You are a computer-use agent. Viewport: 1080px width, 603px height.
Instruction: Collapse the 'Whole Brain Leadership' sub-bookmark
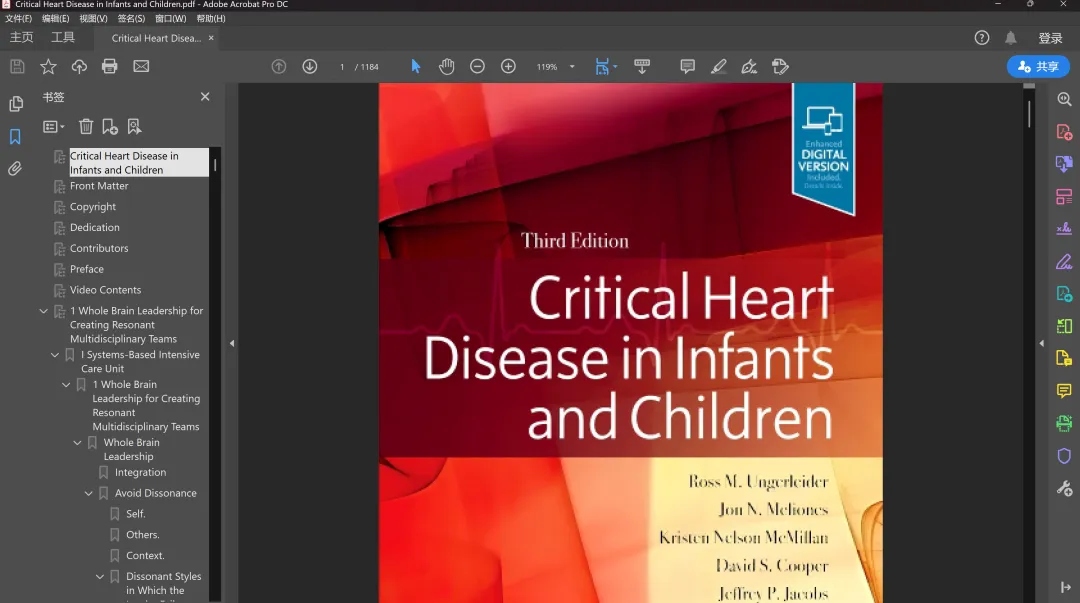[x=77, y=442]
